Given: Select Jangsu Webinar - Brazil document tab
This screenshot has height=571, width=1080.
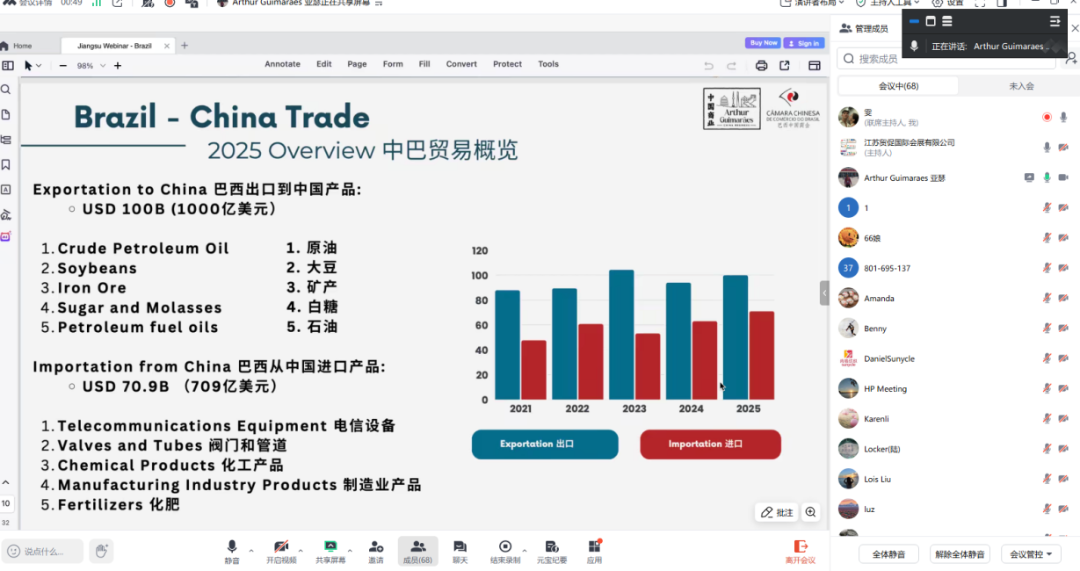Looking at the screenshot, I should coord(116,45).
